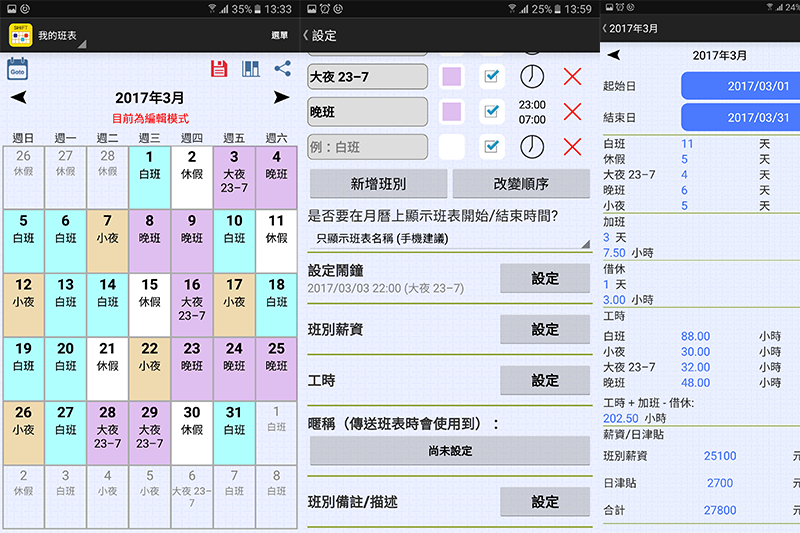Go to previous month in shift calendar
This screenshot has width=800, height=533.
pos(19,97)
